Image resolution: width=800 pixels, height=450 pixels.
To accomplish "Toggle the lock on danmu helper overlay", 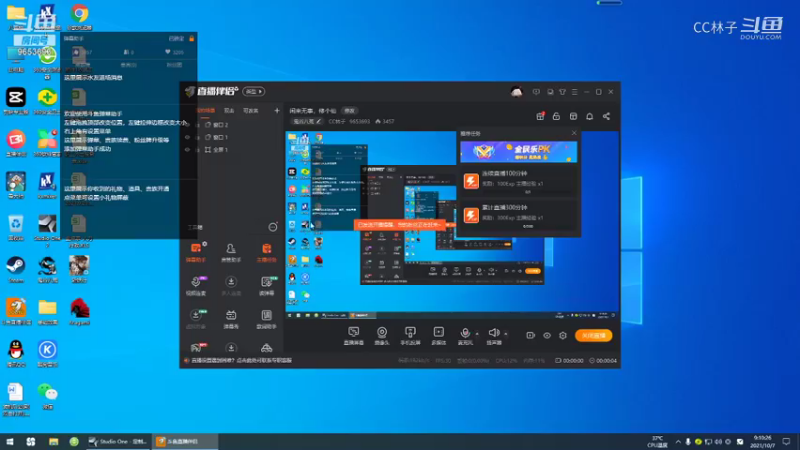I will (x=191, y=38).
